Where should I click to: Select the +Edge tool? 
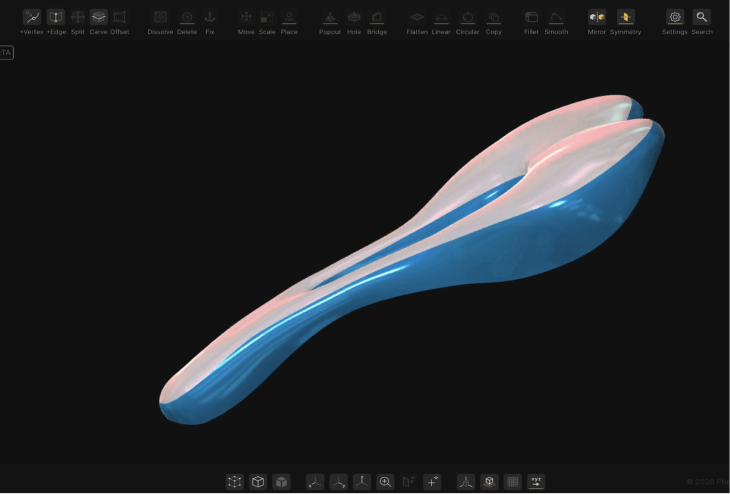(56, 18)
